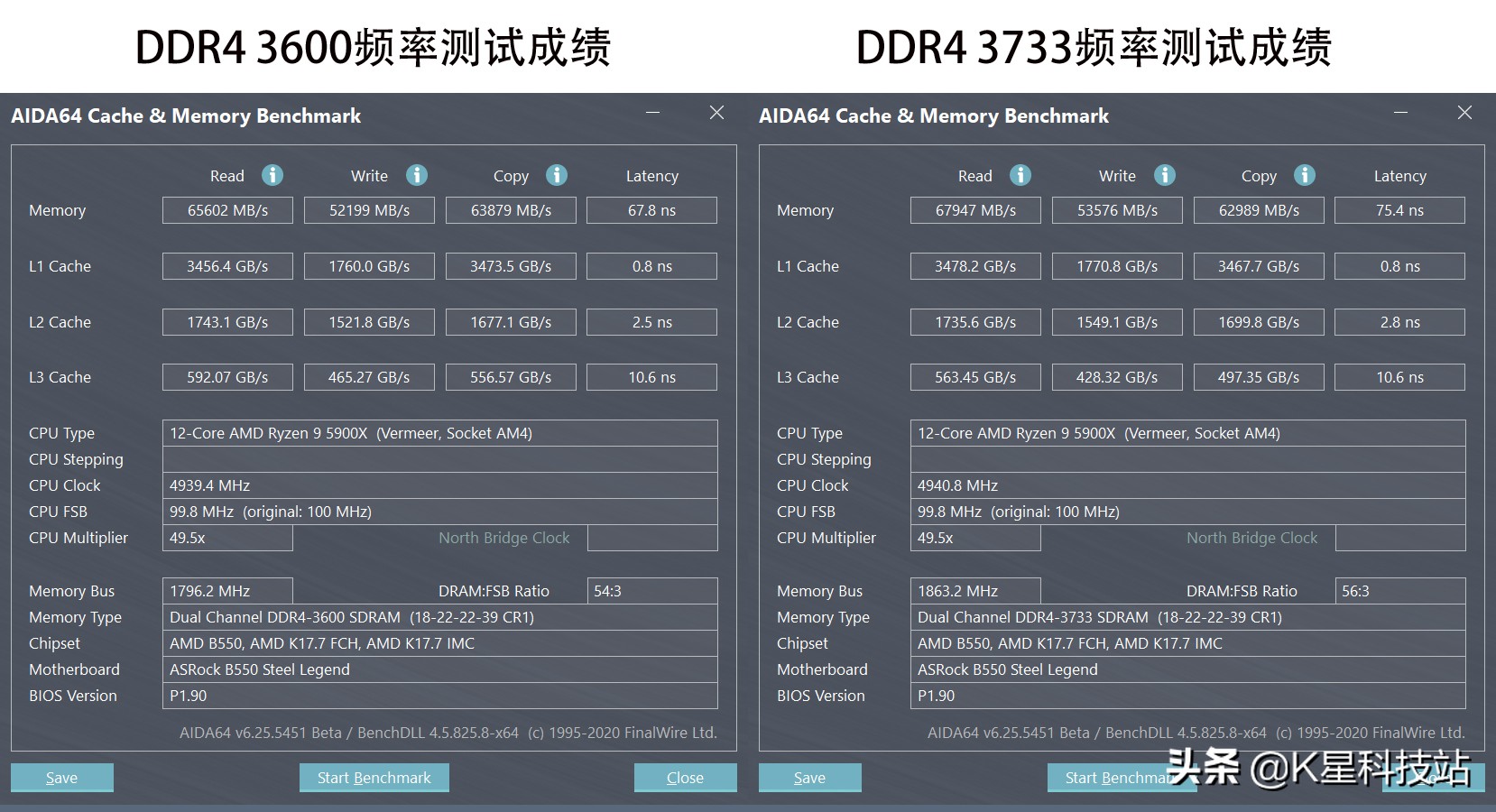Click the Memory Bus field showing 1863.2 MHz
Image resolution: width=1496 pixels, height=812 pixels.
point(975,590)
